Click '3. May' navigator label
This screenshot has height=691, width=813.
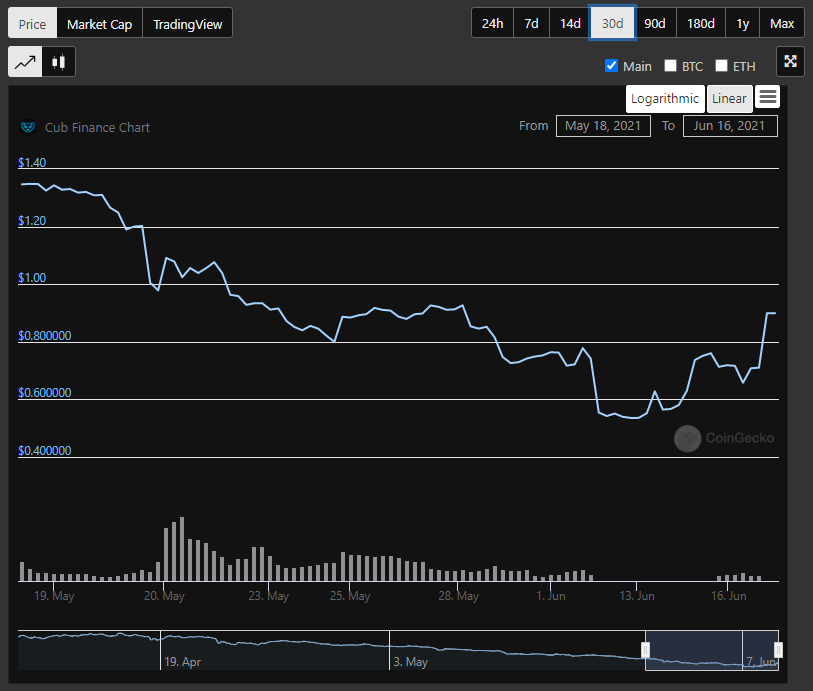(x=410, y=662)
